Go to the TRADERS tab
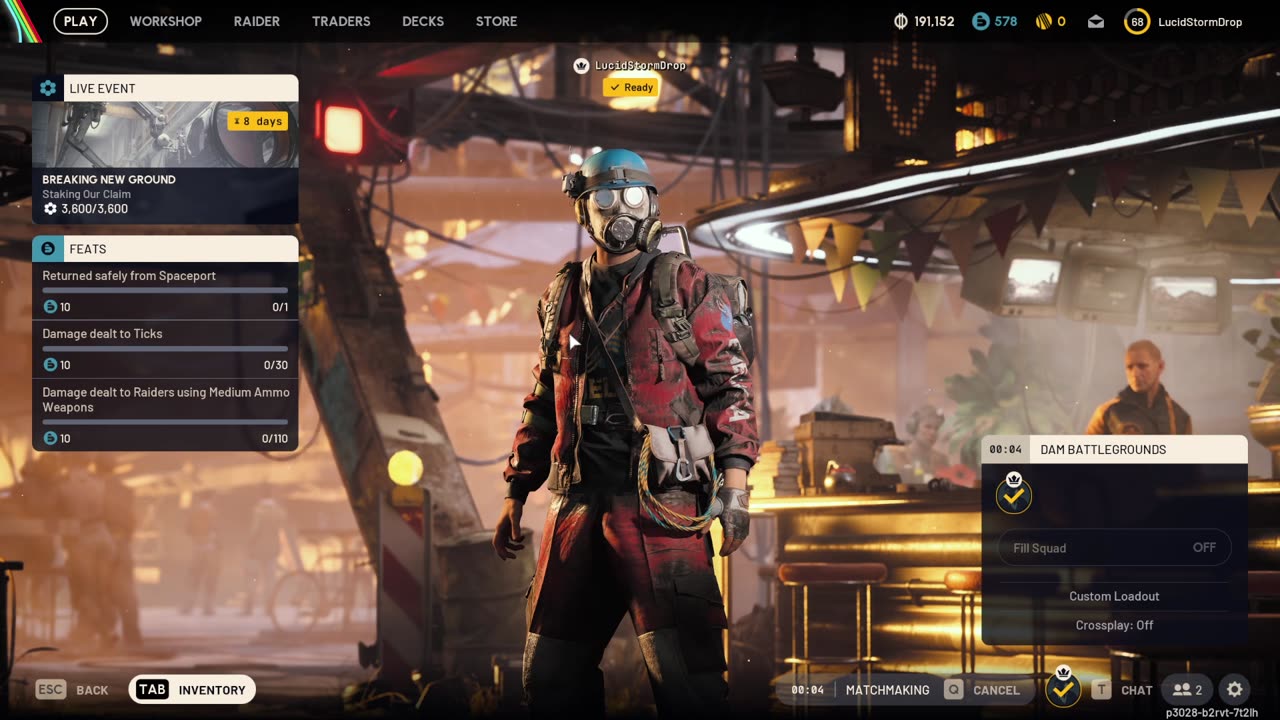Screen dimensions: 1280x720 click(341, 21)
